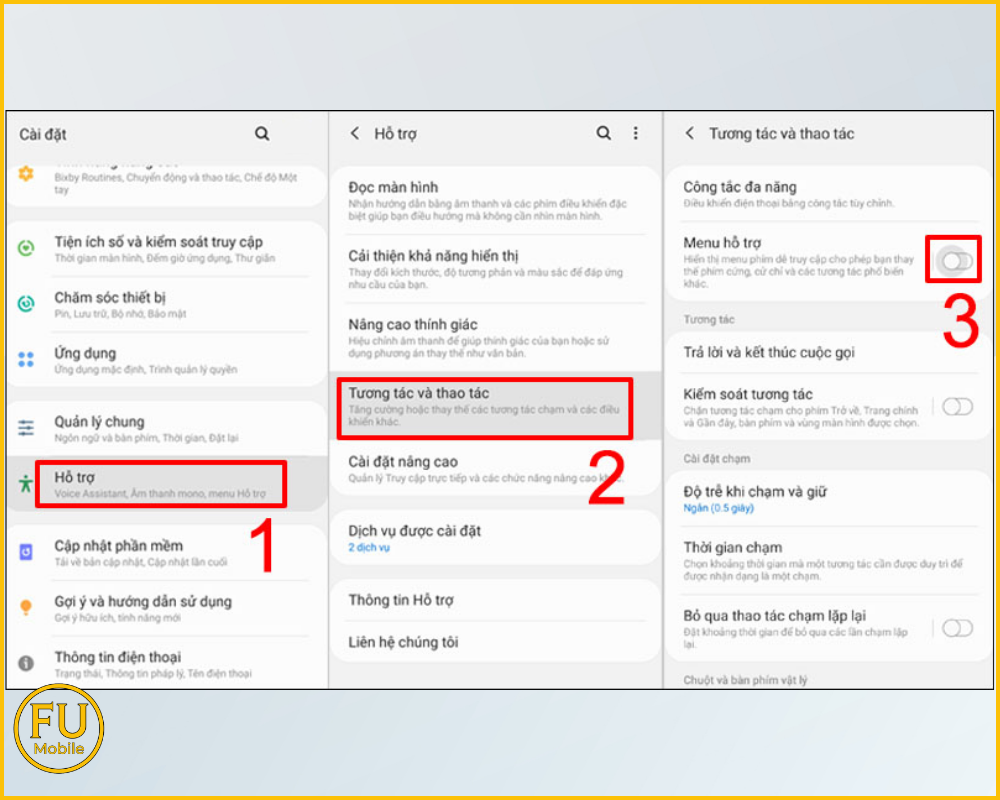Click the search icon in Cài đặt header
The height and width of the screenshot is (800, 1000).
coord(262,134)
